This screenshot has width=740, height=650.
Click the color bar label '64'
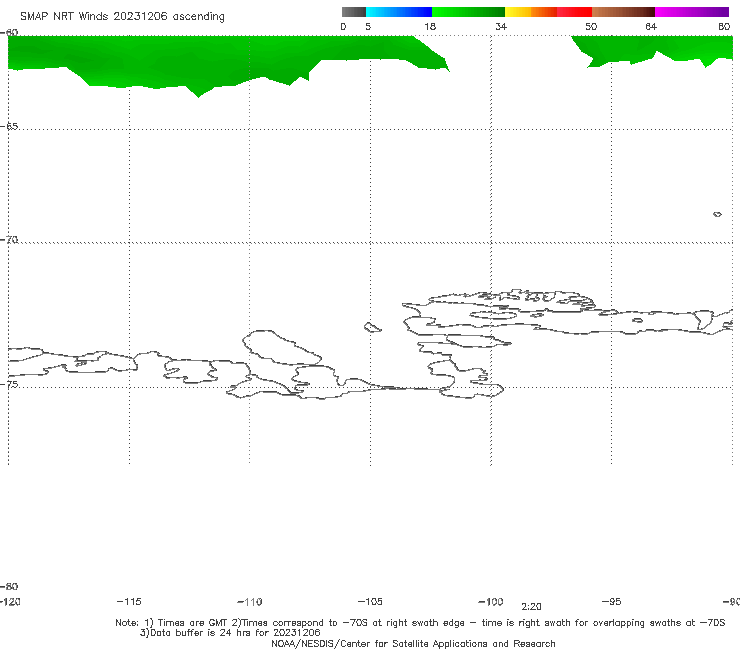[651, 26]
